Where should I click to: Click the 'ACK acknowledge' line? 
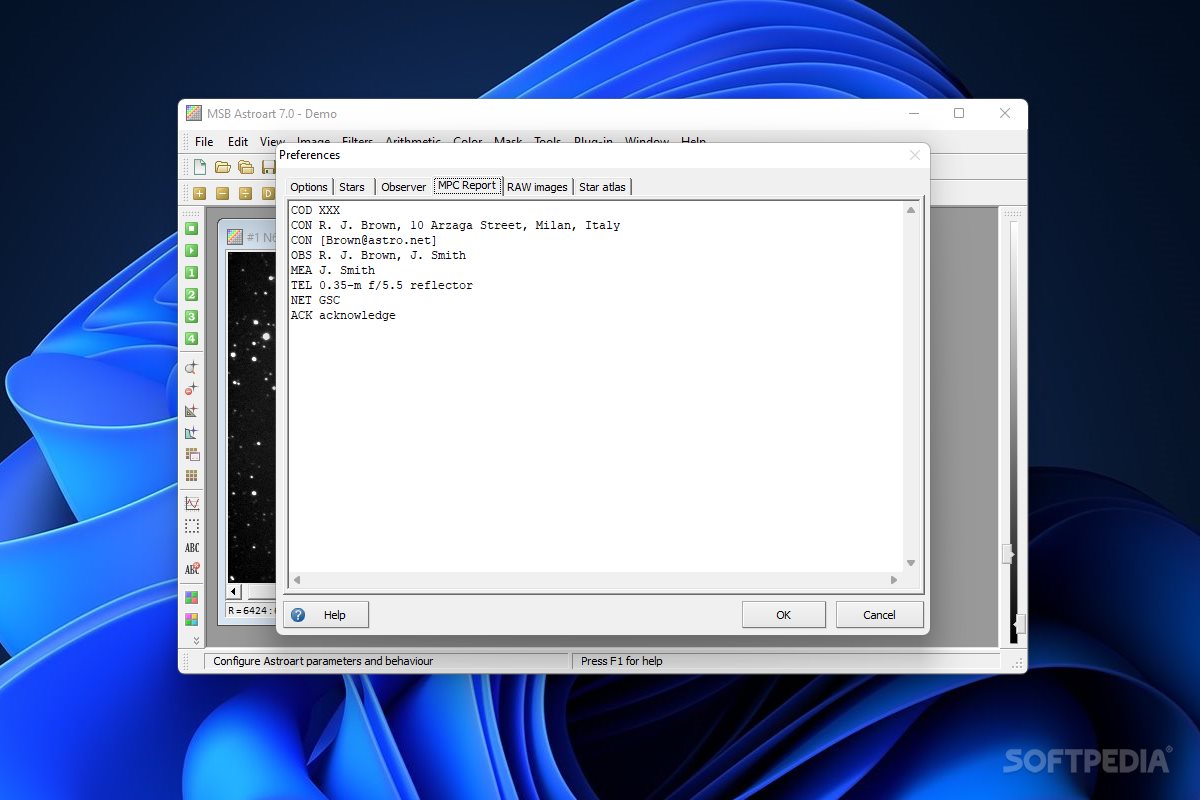tap(343, 316)
